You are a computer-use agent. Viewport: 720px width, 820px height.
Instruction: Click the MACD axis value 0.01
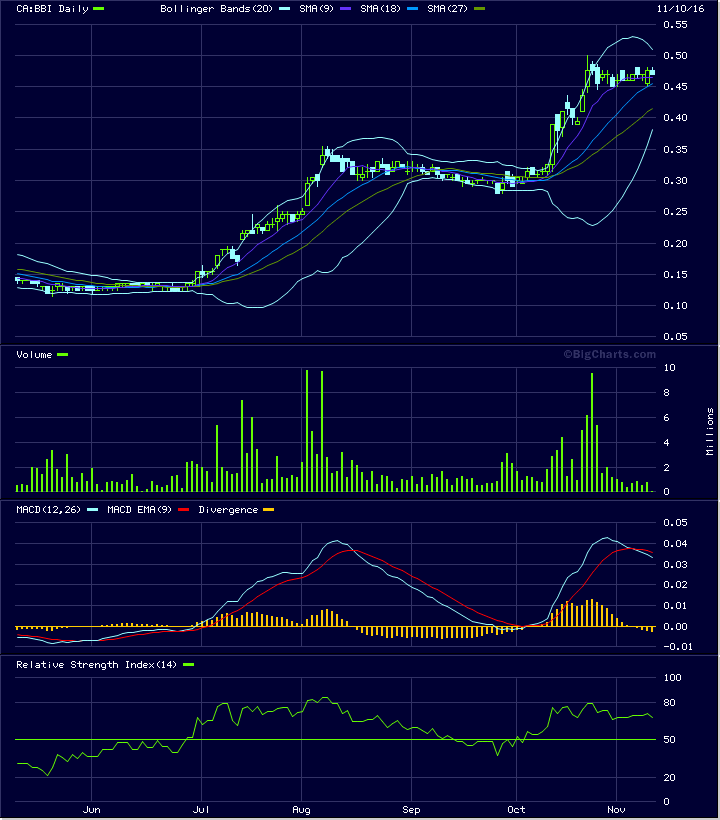click(x=675, y=606)
